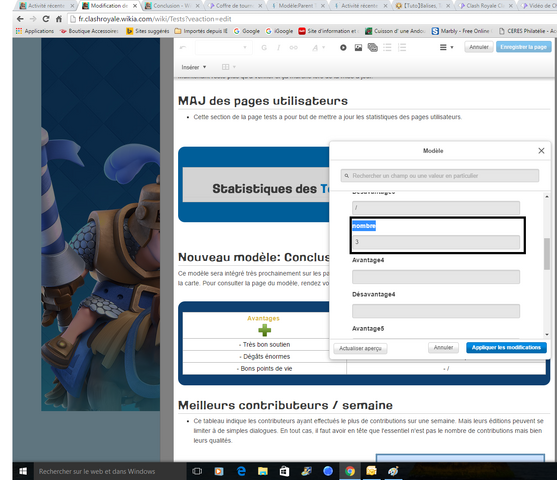Viewport: 557px width, 480px height.
Task: Insert a video via play icon
Action: click(343, 47)
